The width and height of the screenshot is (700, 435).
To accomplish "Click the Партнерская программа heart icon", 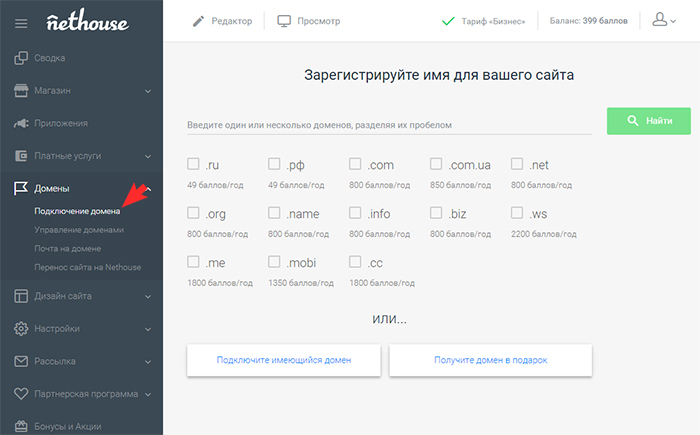I will [x=21, y=394].
